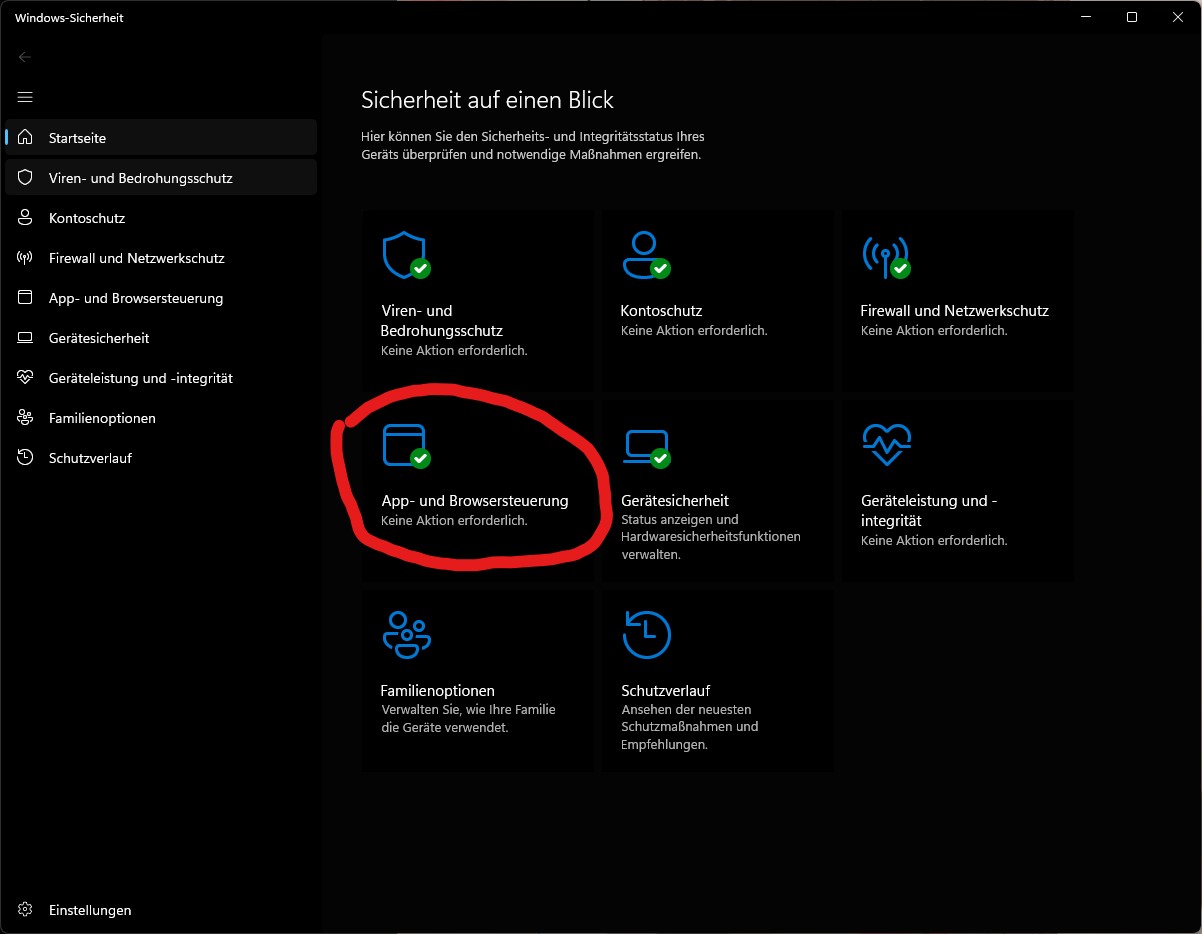Open the Viren- und Bedrohungsschutz tile title
This screenshot has width=1202, height=934.
click(441, 320)
